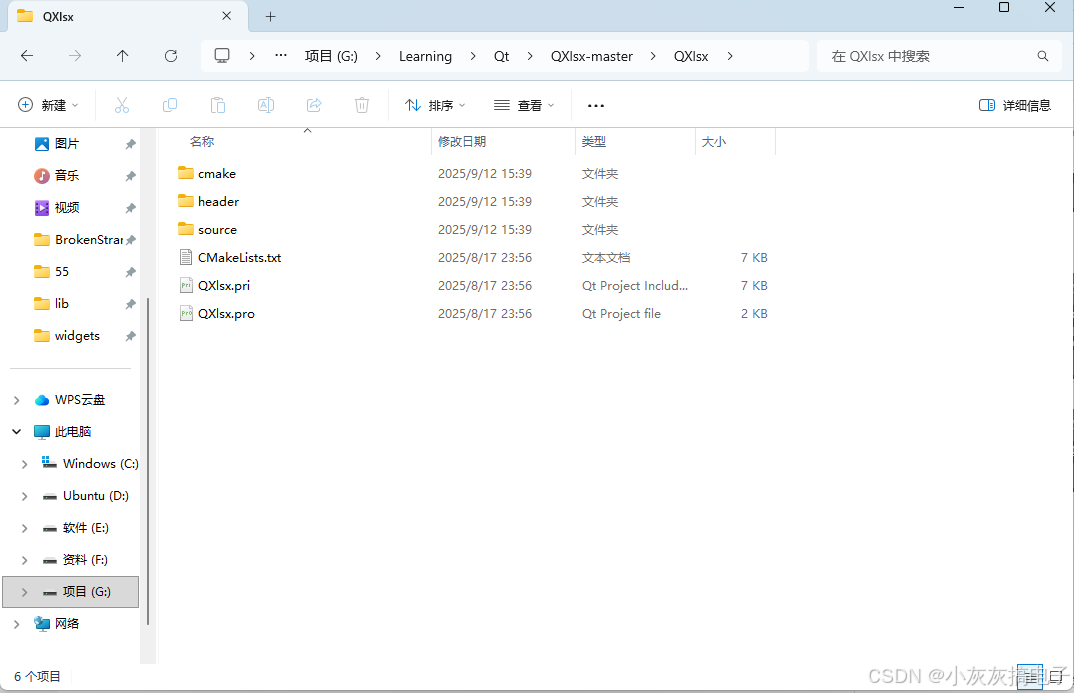Go back to previous folder

tap(27, 56)
